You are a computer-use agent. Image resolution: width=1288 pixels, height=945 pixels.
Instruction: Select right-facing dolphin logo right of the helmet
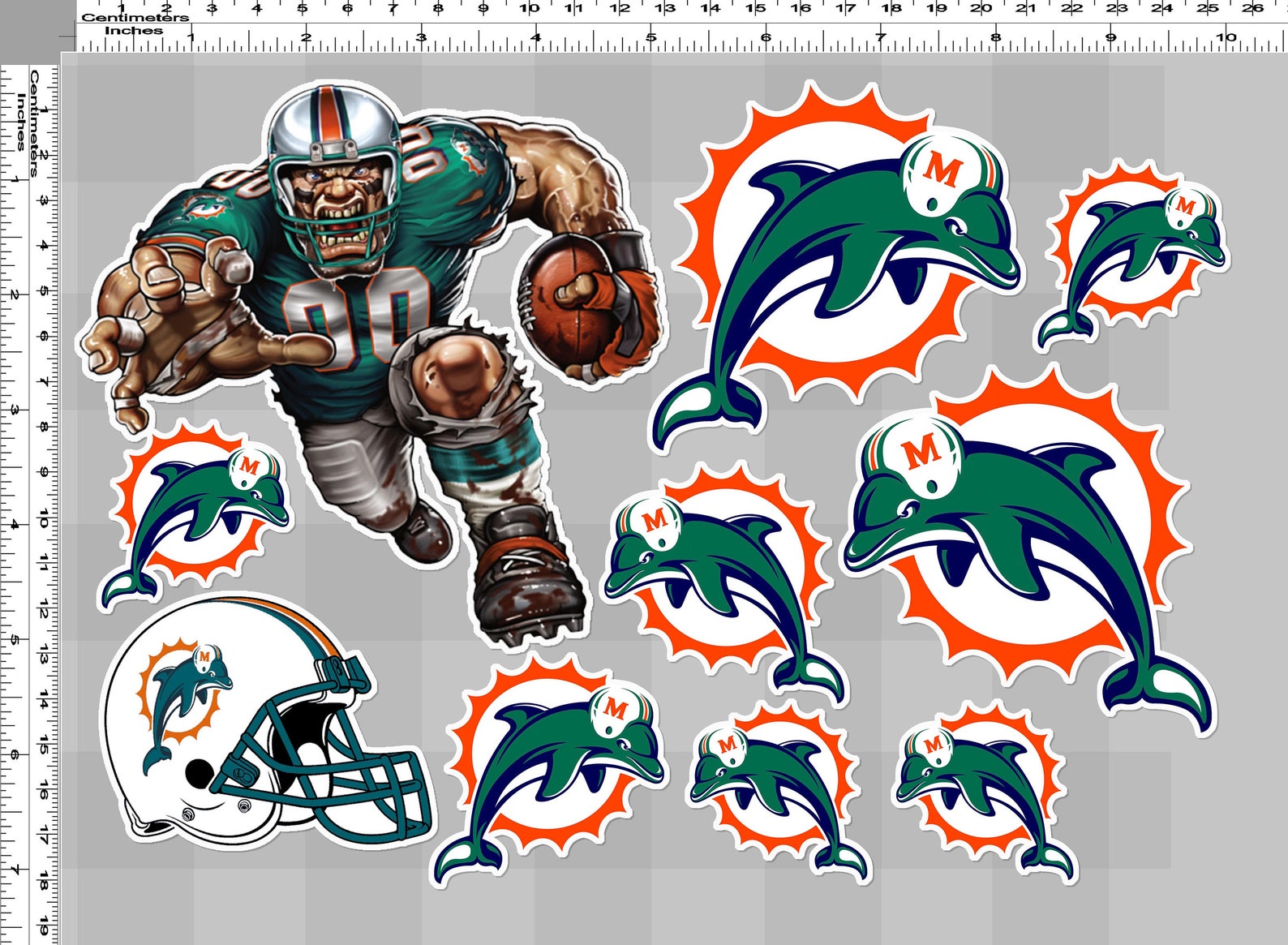pyautogui.click(x=550, y=770)
